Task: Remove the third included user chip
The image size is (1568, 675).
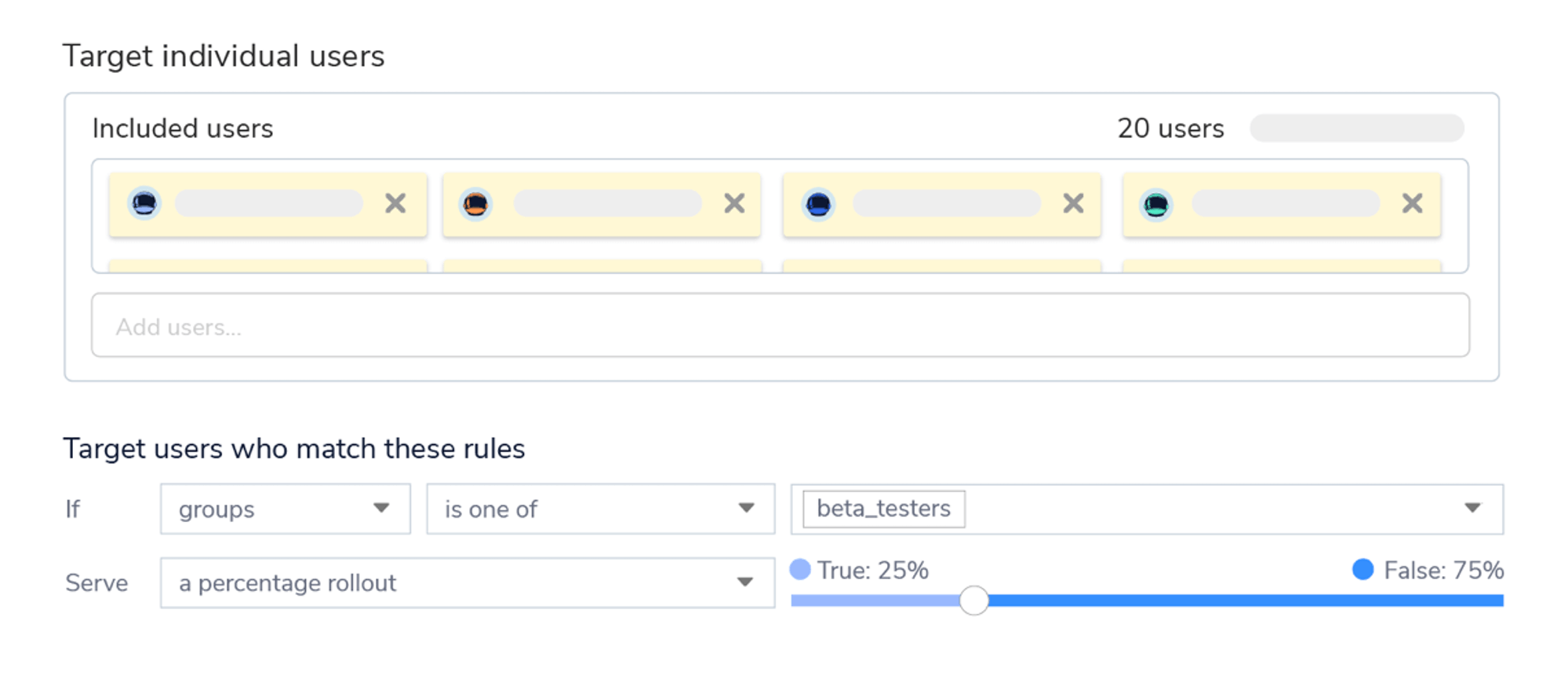Action: (1073, 204)
